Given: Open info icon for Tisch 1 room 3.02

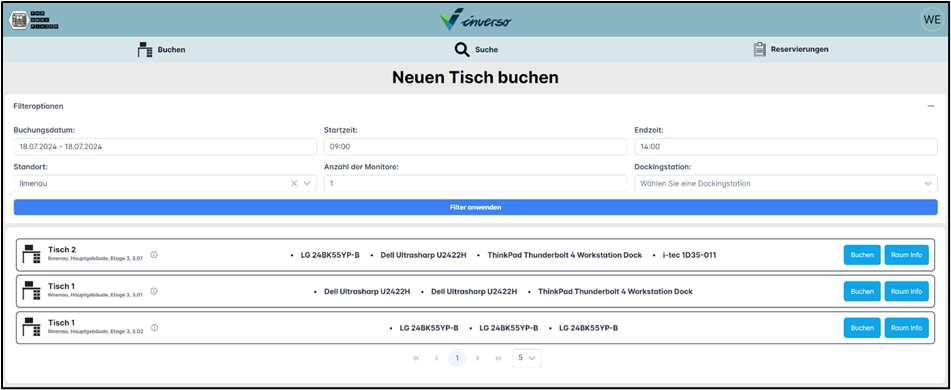Looking at the screenshot, I should (x=155, y=328).
